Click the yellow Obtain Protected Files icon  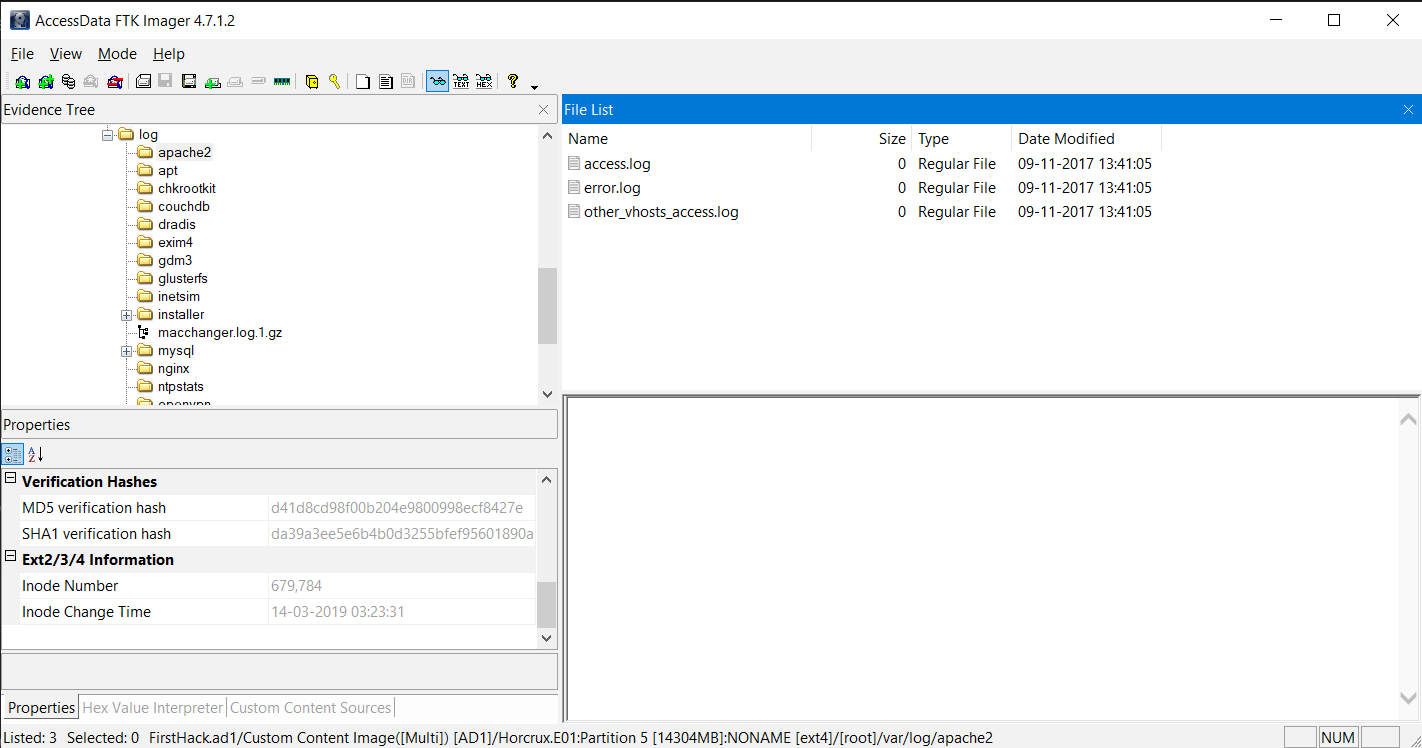pyautogui.click(x=312, y=82)
